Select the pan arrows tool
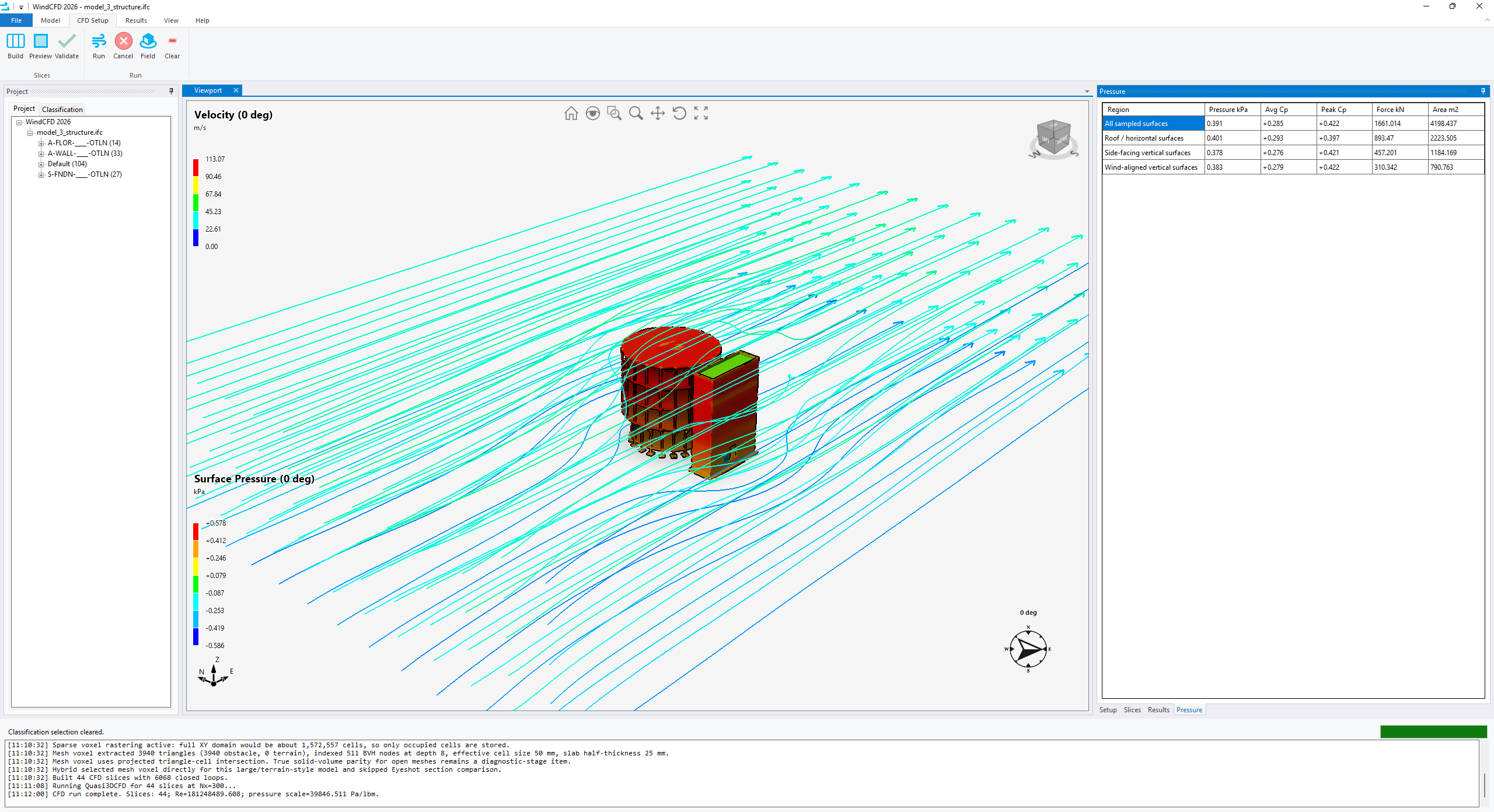This screenshot has width=1494, height=812. pyautogui.click(x=658, y=113)
